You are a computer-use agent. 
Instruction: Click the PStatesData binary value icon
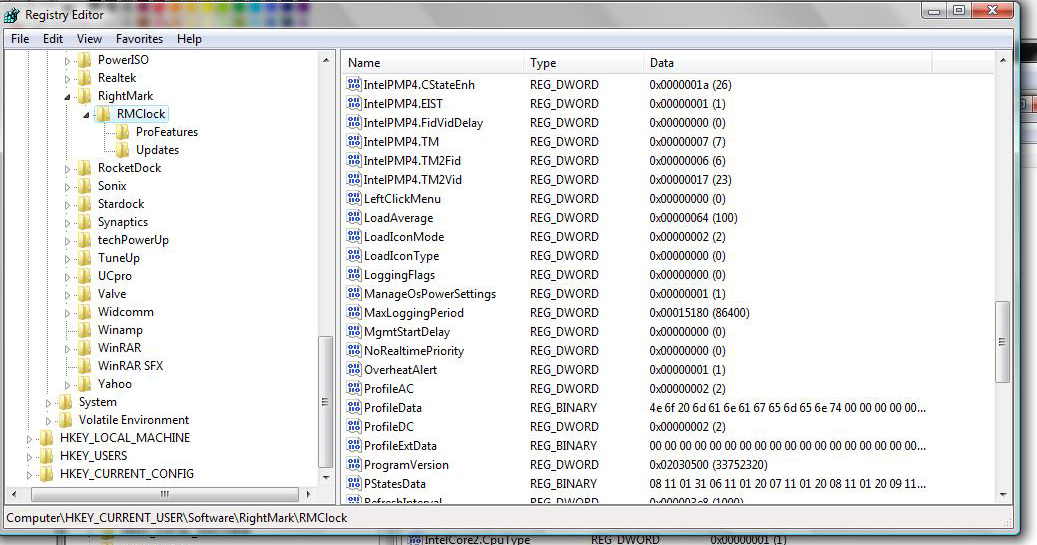pos(354,483)
